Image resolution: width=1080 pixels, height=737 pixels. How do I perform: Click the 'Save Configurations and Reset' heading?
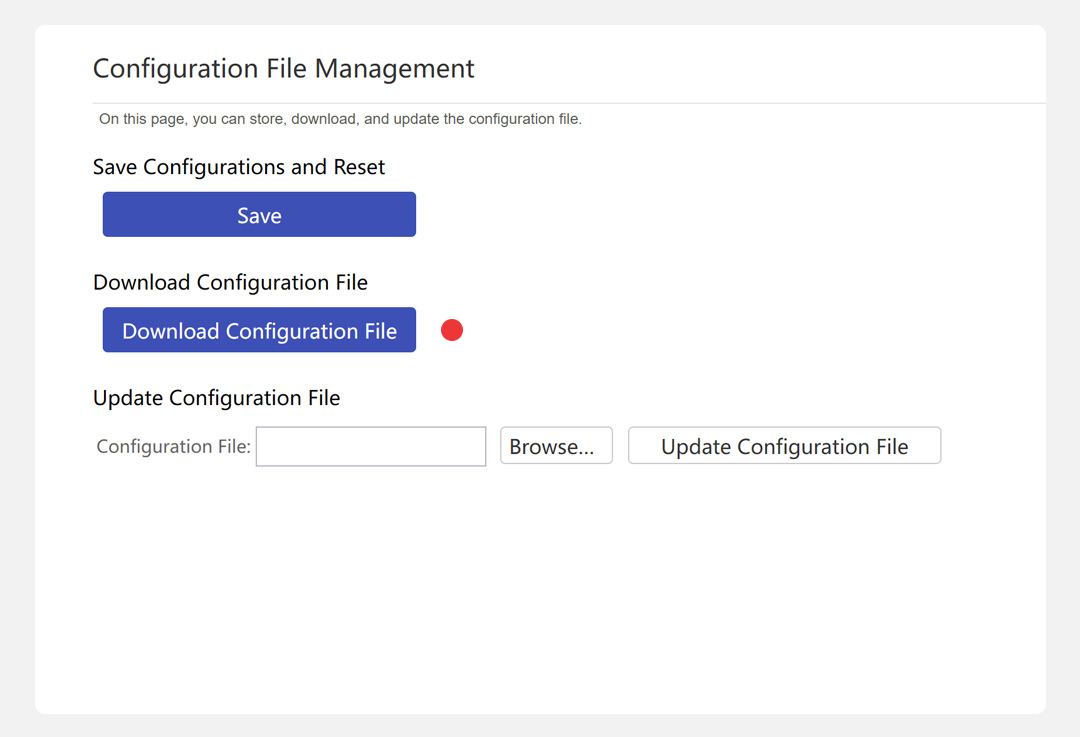(x=238, y=167)
